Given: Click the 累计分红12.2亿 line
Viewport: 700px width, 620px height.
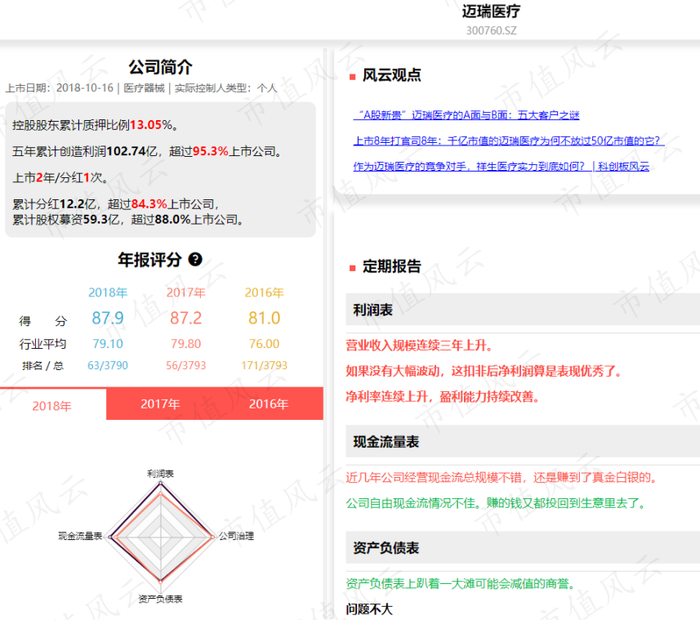Looking at the screenshot, I should (x=116, y=204).
